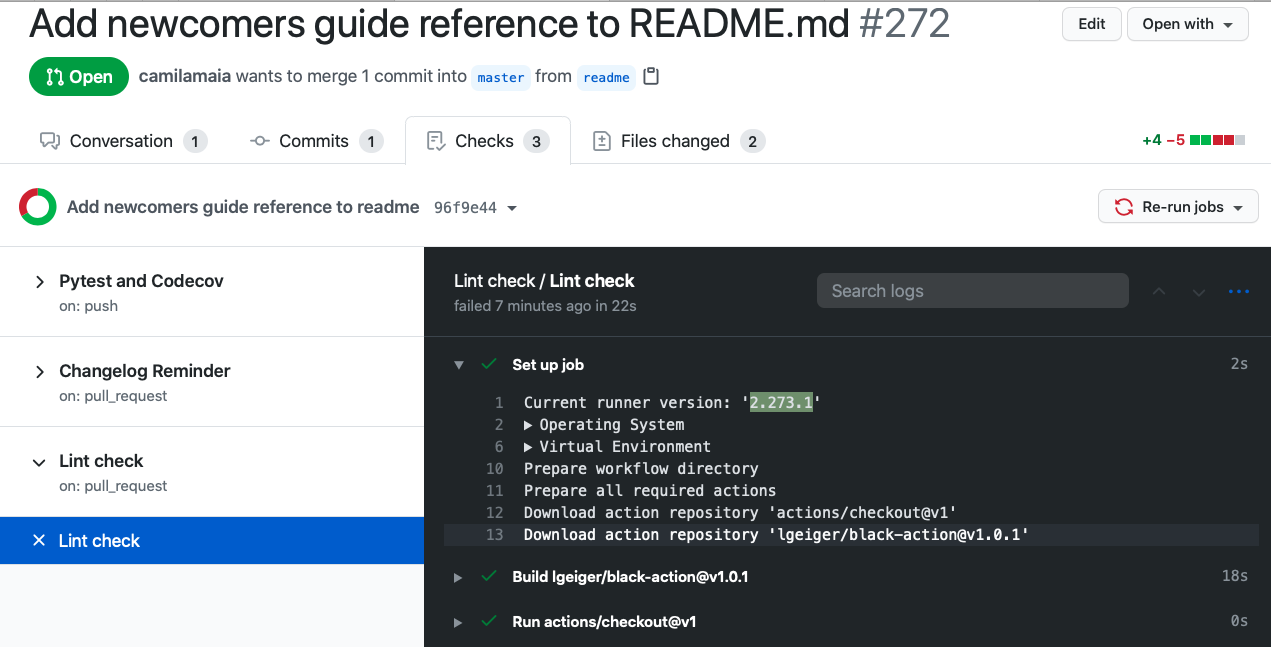Click 'lgeiger/black-action@v1.0.1' download log line
Screen dimensions: 1271x647
point(777,534)
